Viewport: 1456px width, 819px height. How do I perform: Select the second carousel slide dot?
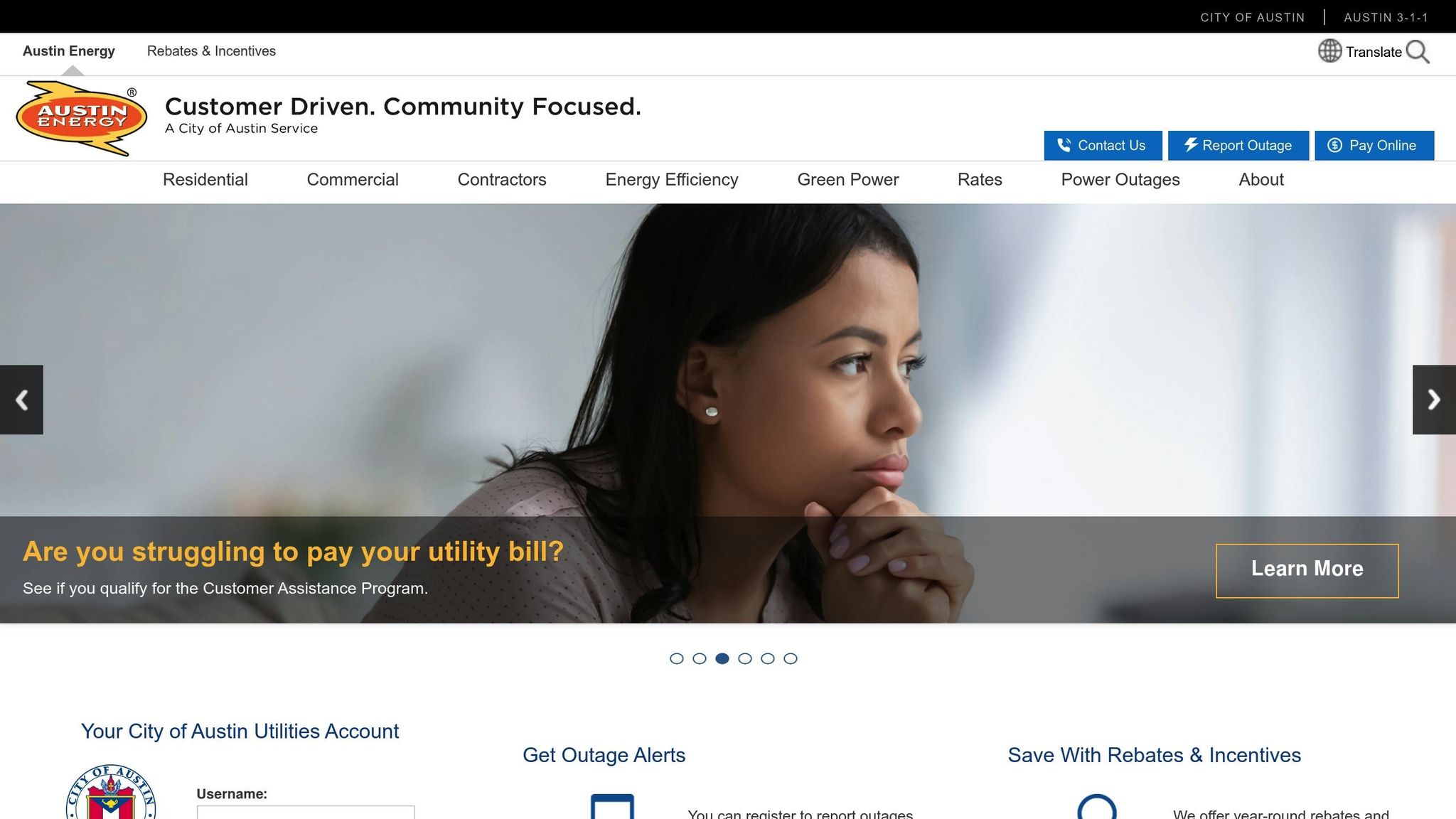700,658
